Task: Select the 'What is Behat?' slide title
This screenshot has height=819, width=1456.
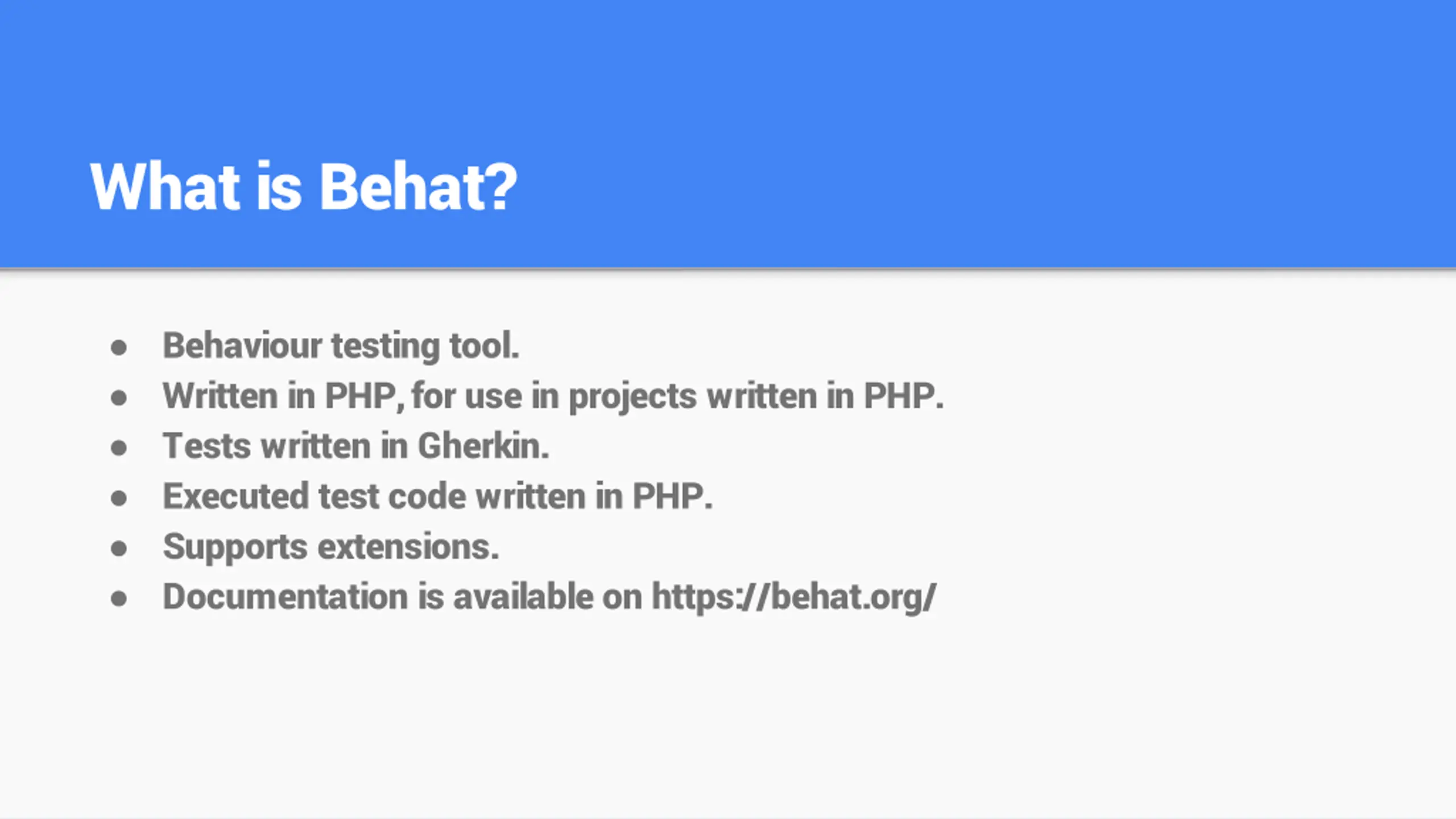Action: pos(304,187)
